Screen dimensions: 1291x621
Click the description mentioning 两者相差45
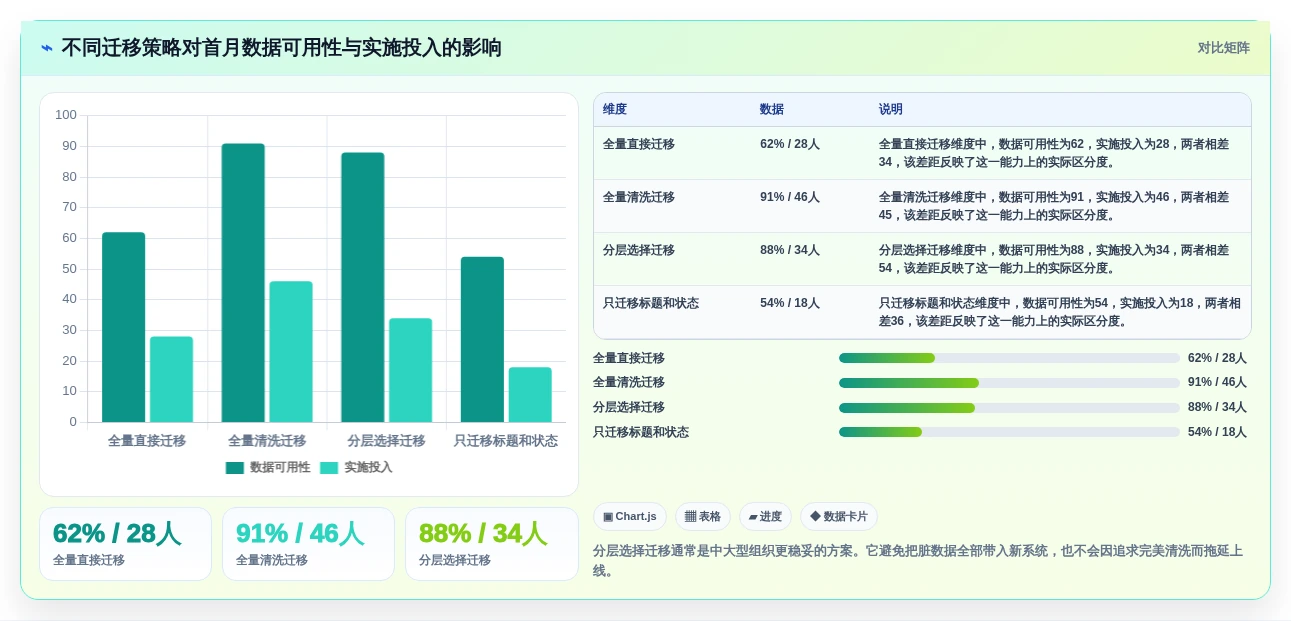[x=1054, y=206]
